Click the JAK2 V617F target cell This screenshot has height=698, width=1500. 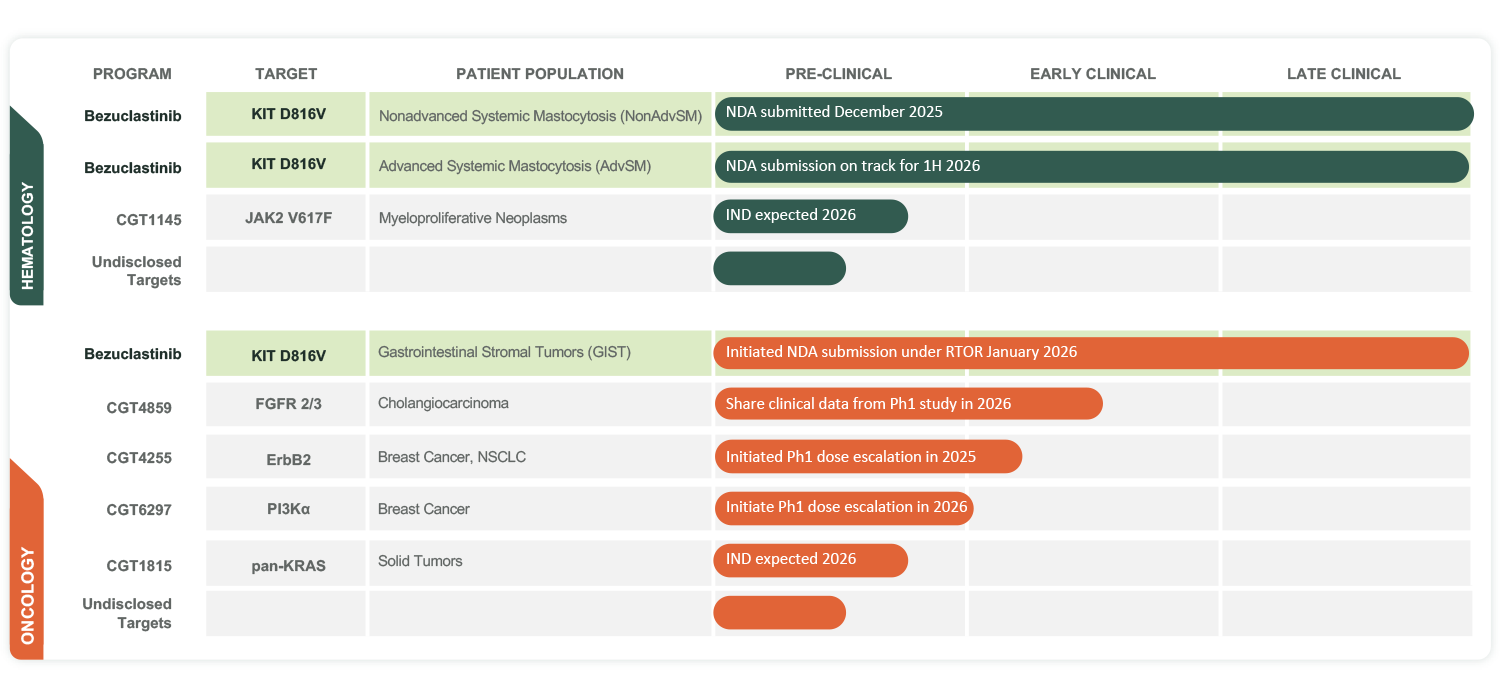(286, 218)
